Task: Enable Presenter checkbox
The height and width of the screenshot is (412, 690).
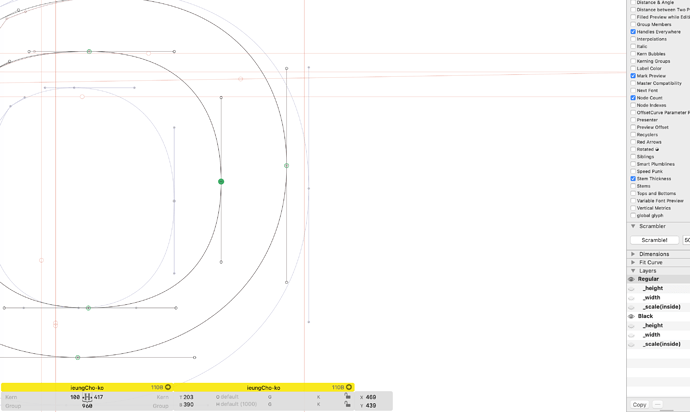Action: (x=633, y=120)
